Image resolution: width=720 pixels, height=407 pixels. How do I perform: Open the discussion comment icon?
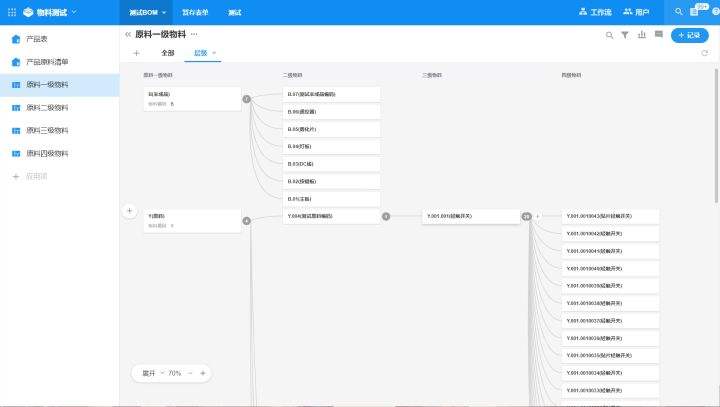pos(658,35)
